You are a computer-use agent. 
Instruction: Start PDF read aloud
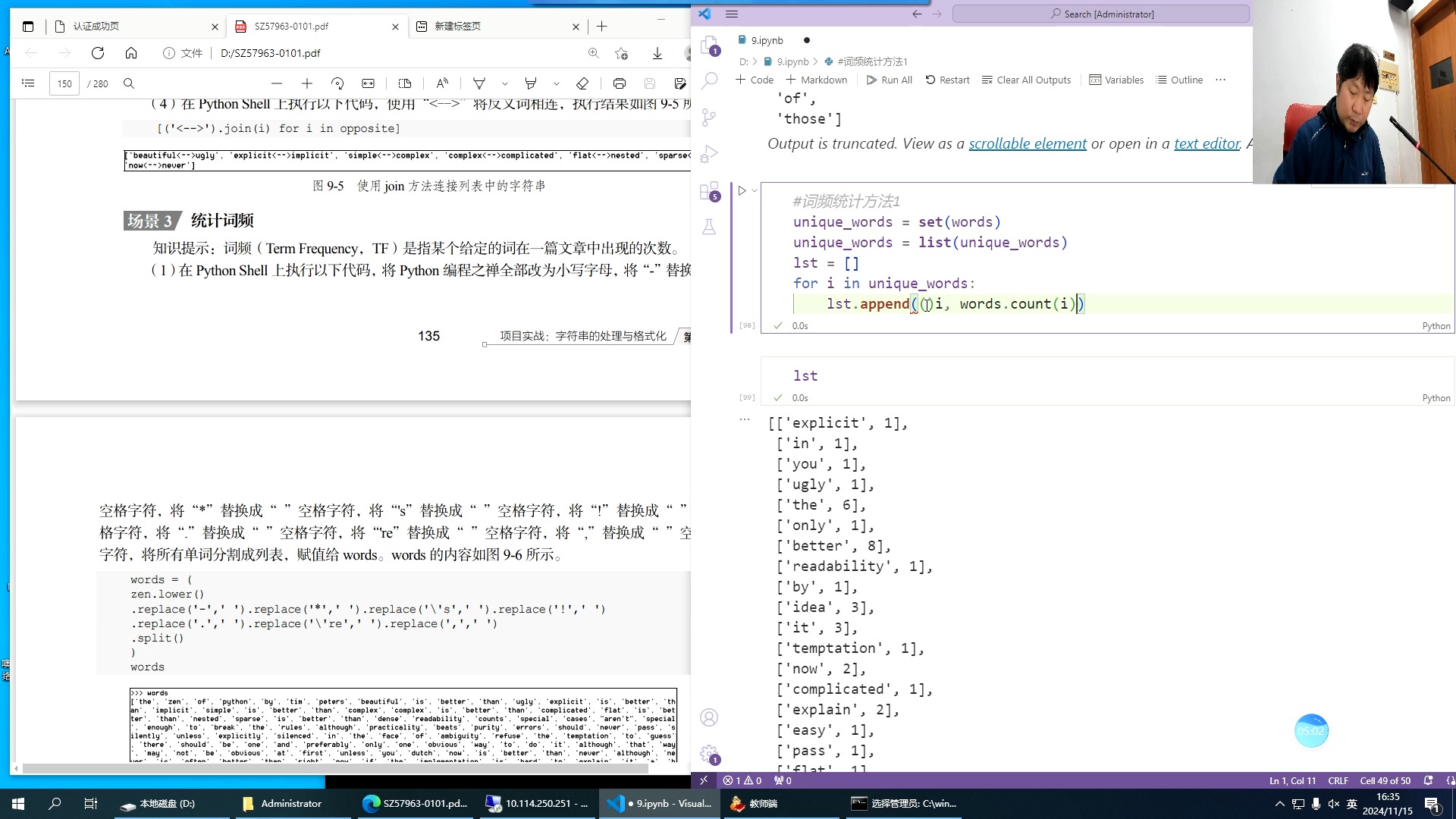pos(442,83)
